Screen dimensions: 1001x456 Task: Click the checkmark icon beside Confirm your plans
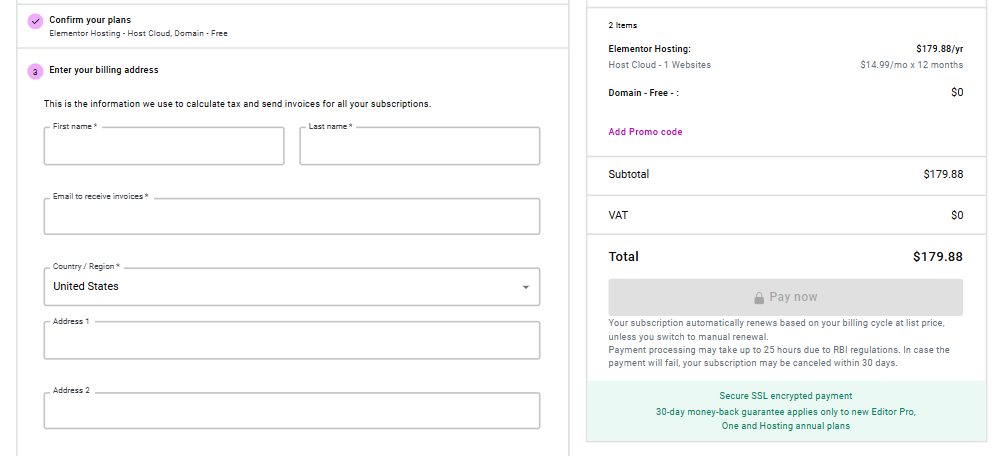pos(35,21)
